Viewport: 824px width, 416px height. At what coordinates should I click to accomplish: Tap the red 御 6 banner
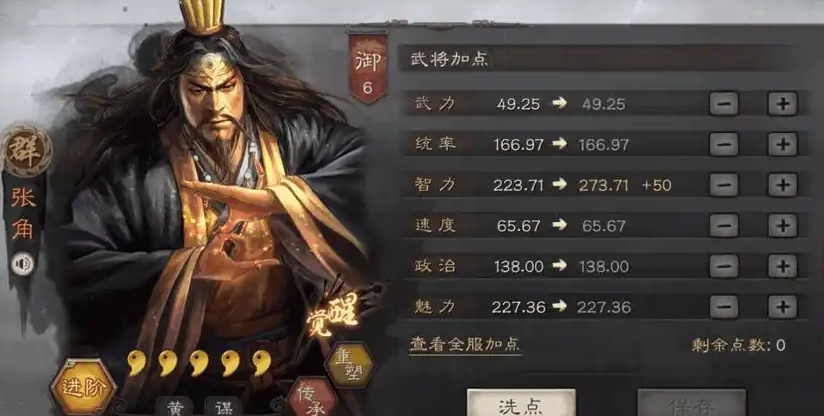(x=367, y=68)
